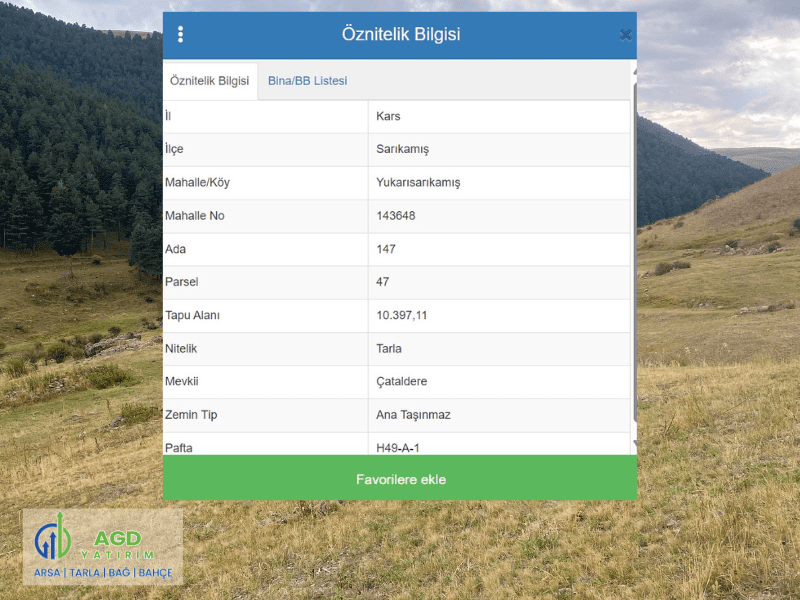The width and height of the screenshot is (800, 600).
Task: Select the Tapu Alanı value 10.397,11
Action: pos(401,315)
